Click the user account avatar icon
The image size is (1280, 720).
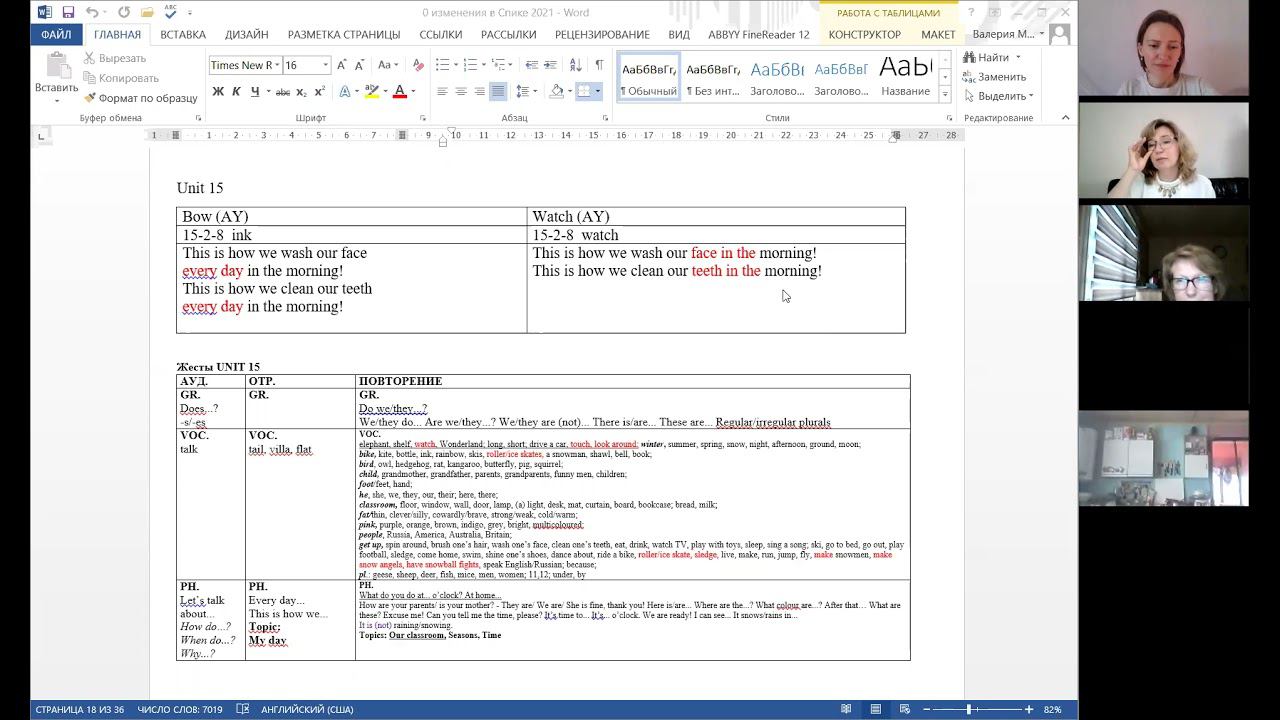(x=1059, y=34)
